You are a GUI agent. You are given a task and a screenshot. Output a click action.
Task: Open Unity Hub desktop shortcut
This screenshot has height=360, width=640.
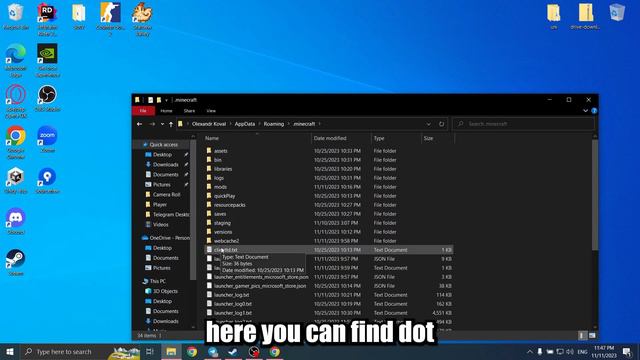[16, 180]
